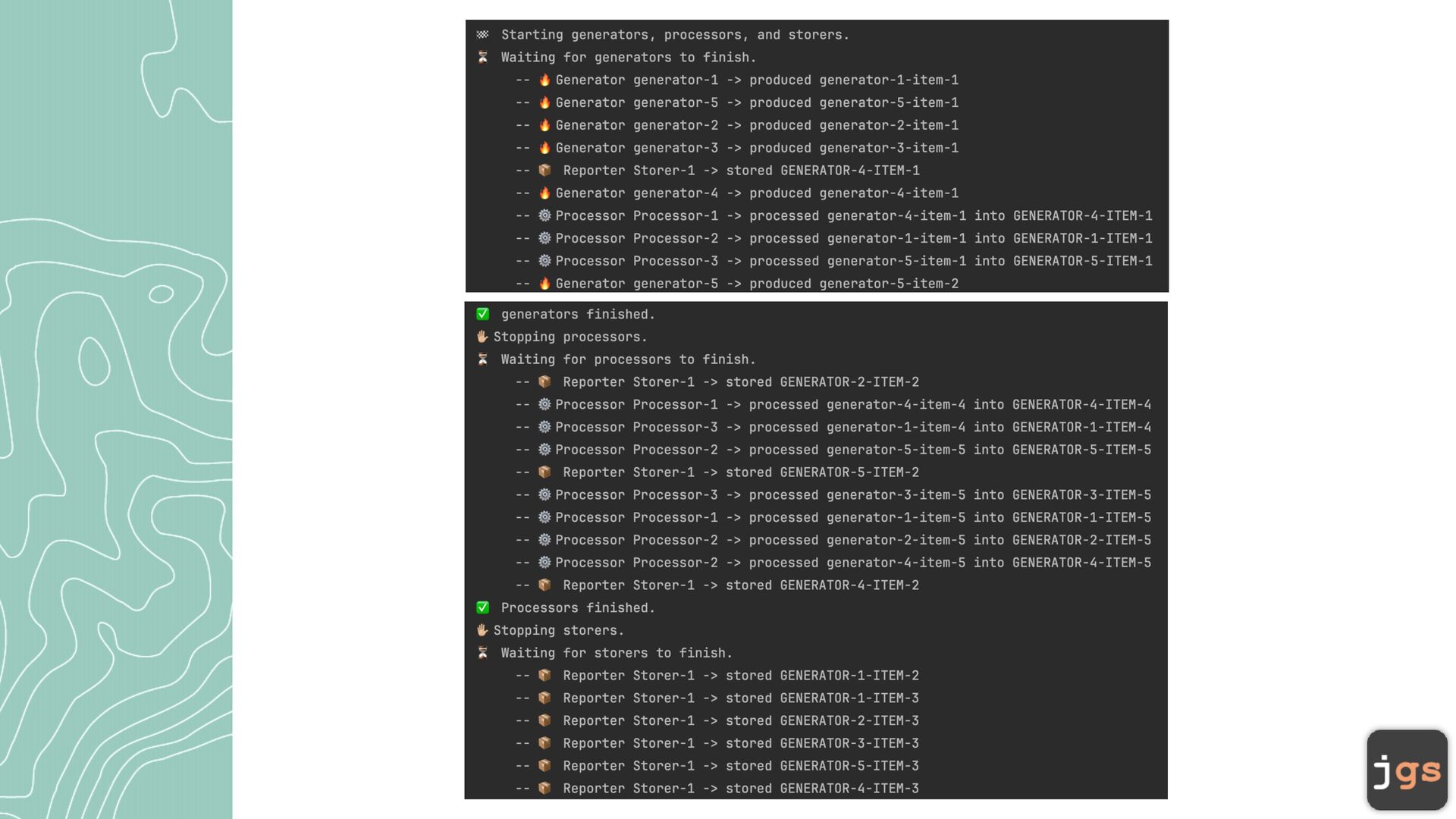Click the package icon beside stored GENERATOR-5-ITEM-2

point(544,472)
